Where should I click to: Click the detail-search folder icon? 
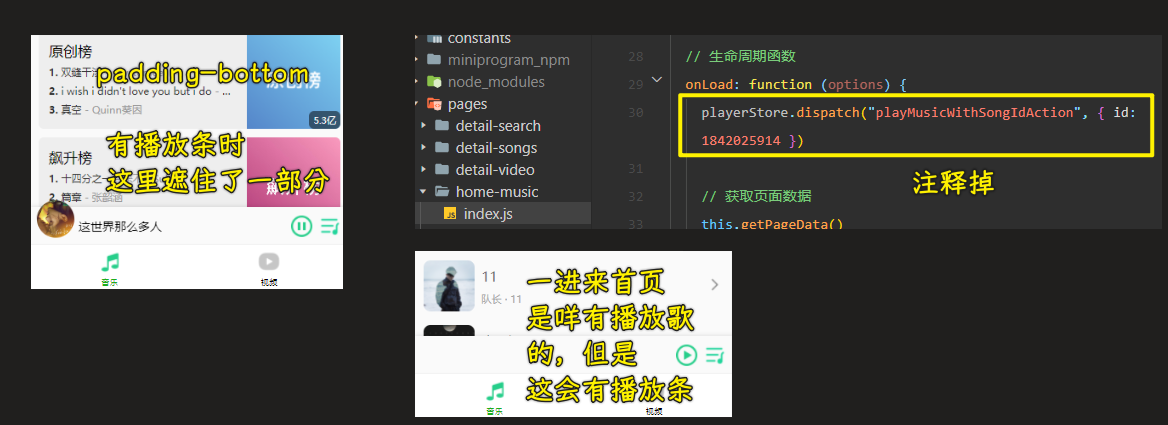click(x=441, y=126)
